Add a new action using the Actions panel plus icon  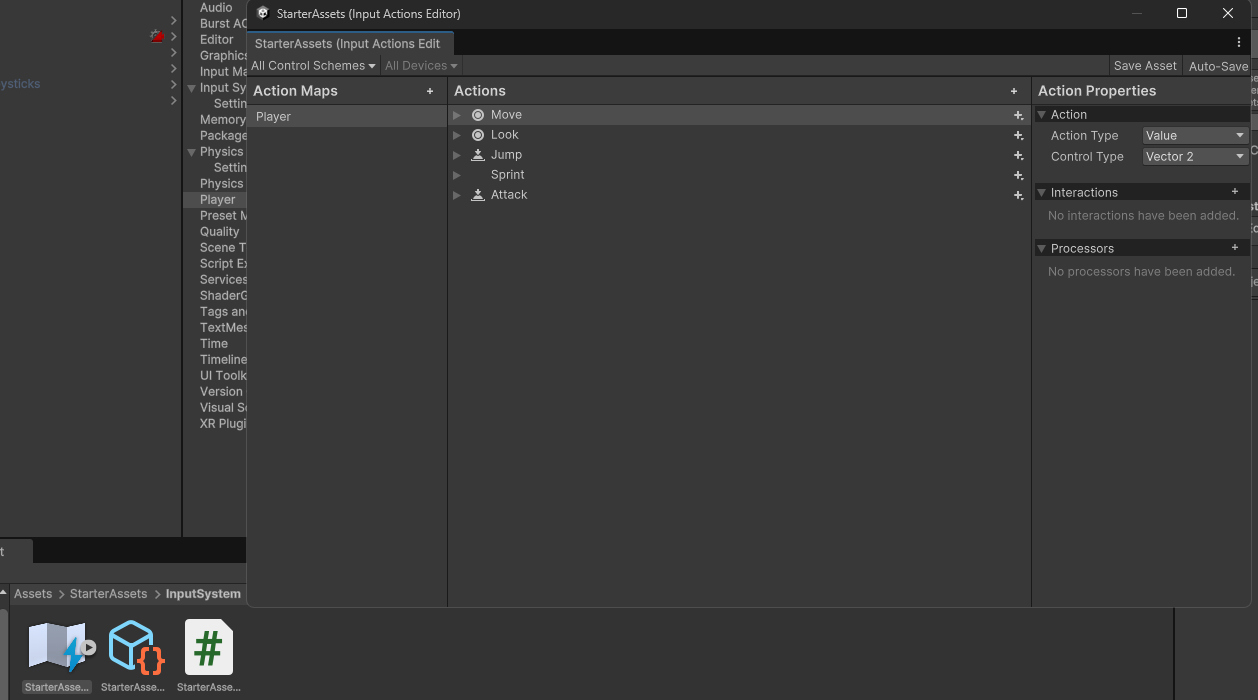1014,90
